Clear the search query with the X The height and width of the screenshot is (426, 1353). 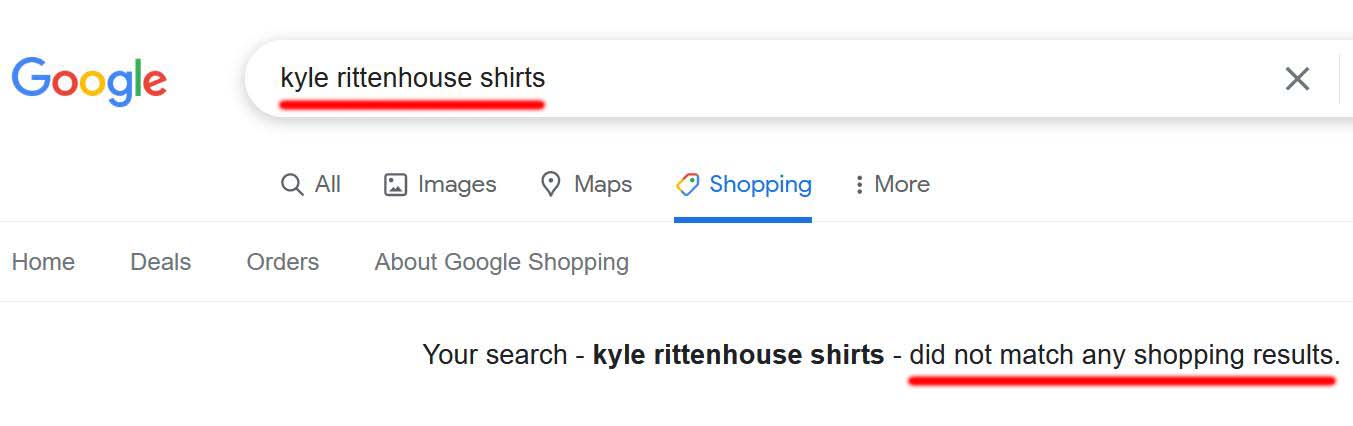(x=1297, y=79)
